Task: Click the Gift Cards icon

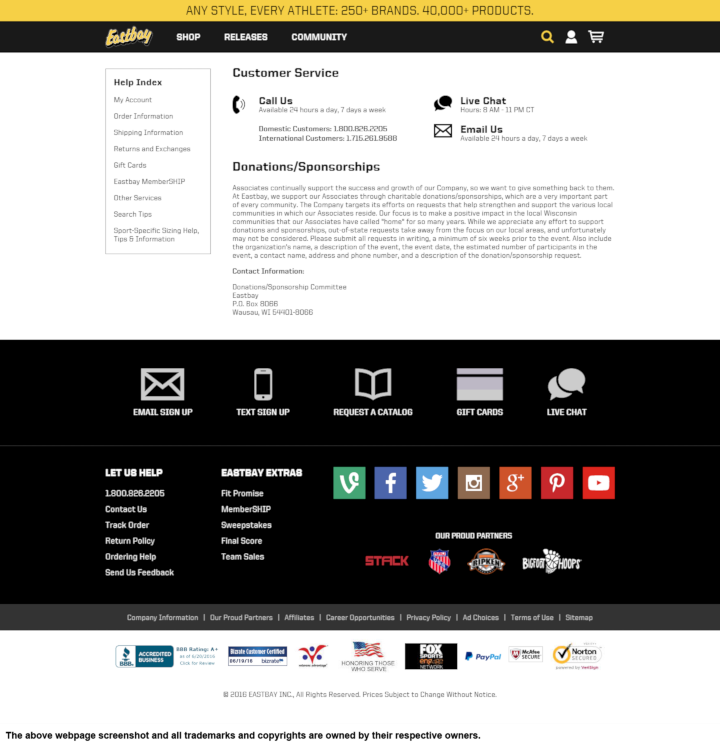Action: click(479, 384)
